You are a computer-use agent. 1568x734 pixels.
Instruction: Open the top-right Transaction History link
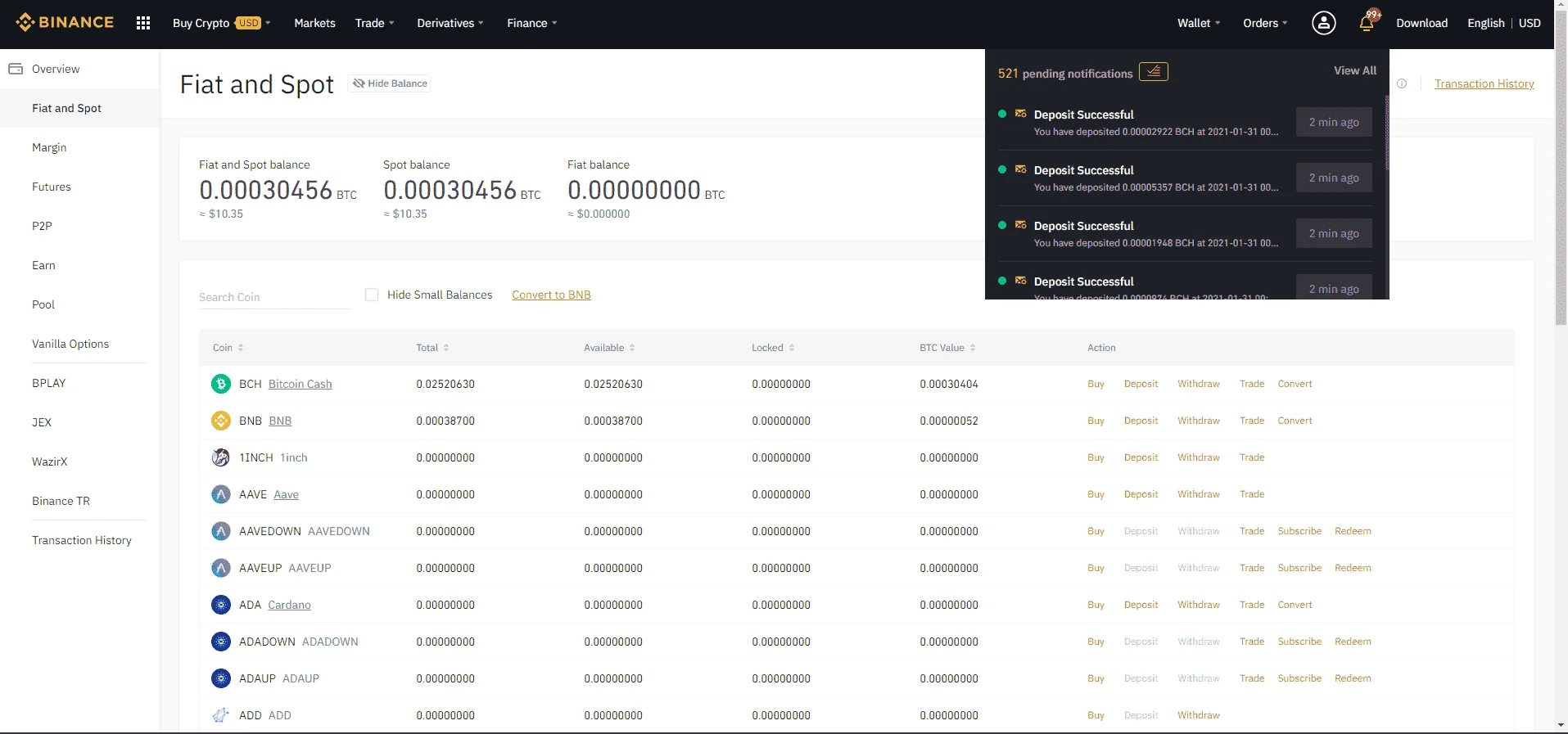(1484, 83)
